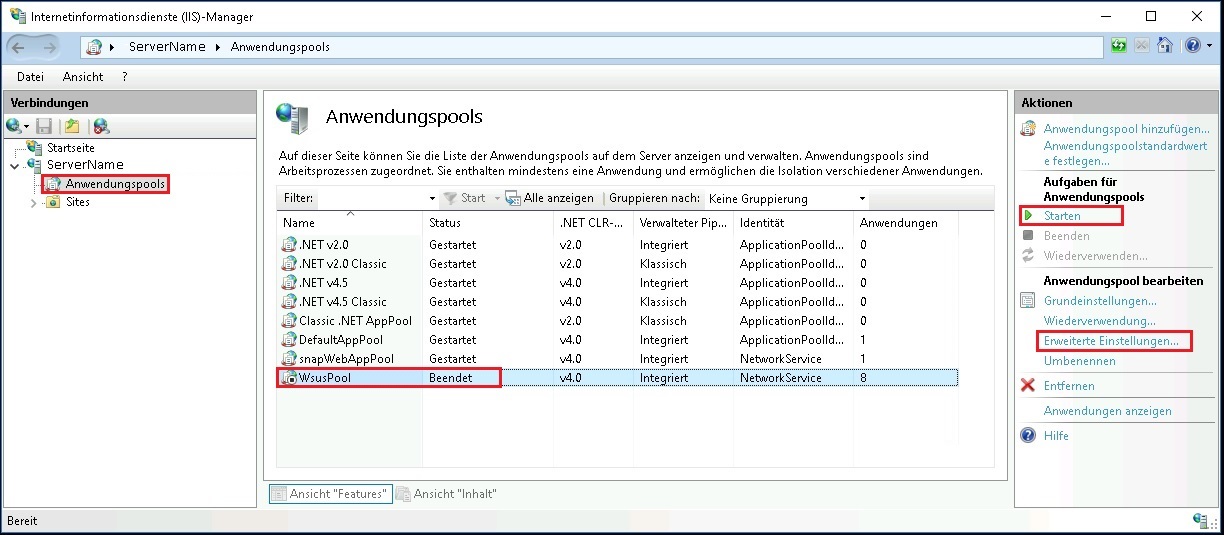
Task: Select the .NET v4.5 pool row
Action: 618,283
